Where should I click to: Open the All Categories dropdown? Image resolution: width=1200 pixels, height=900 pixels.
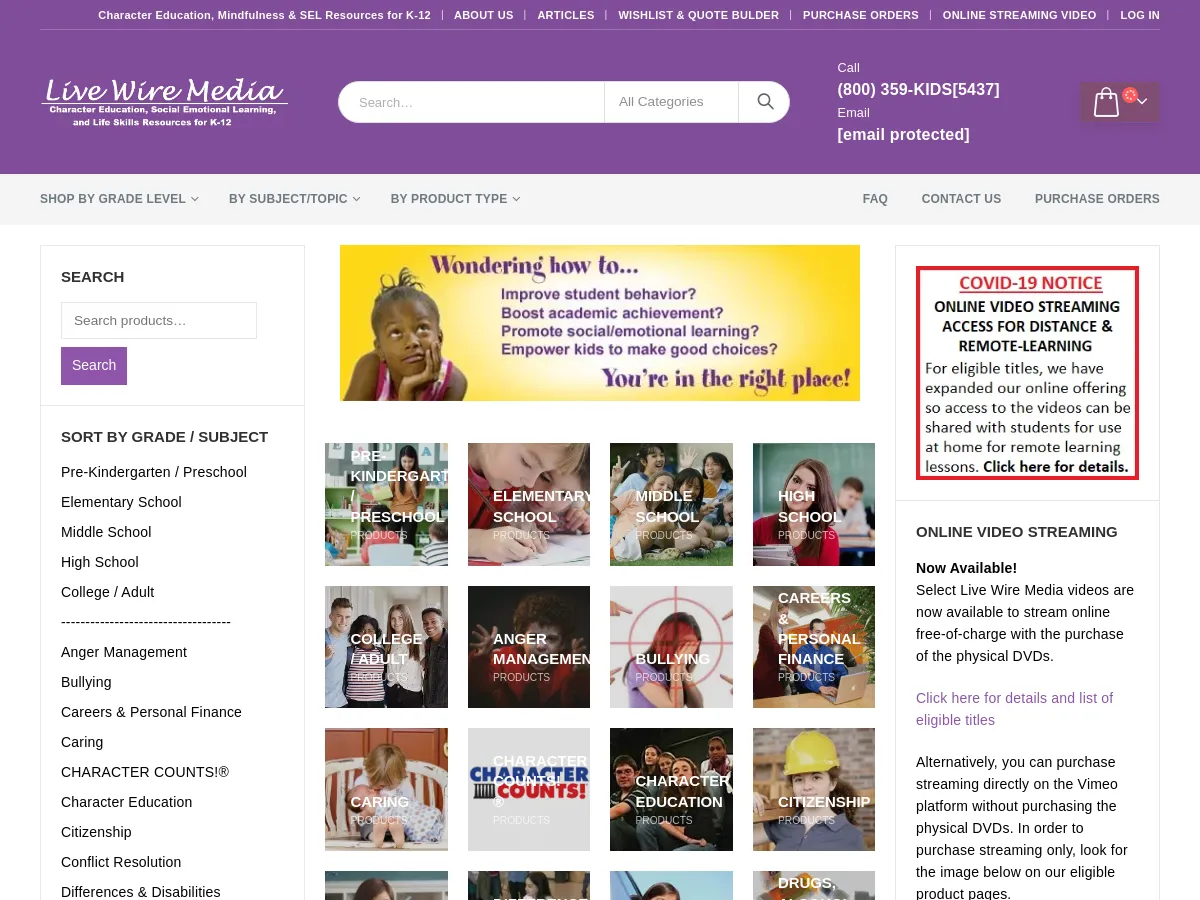click(x=671, y=101)
